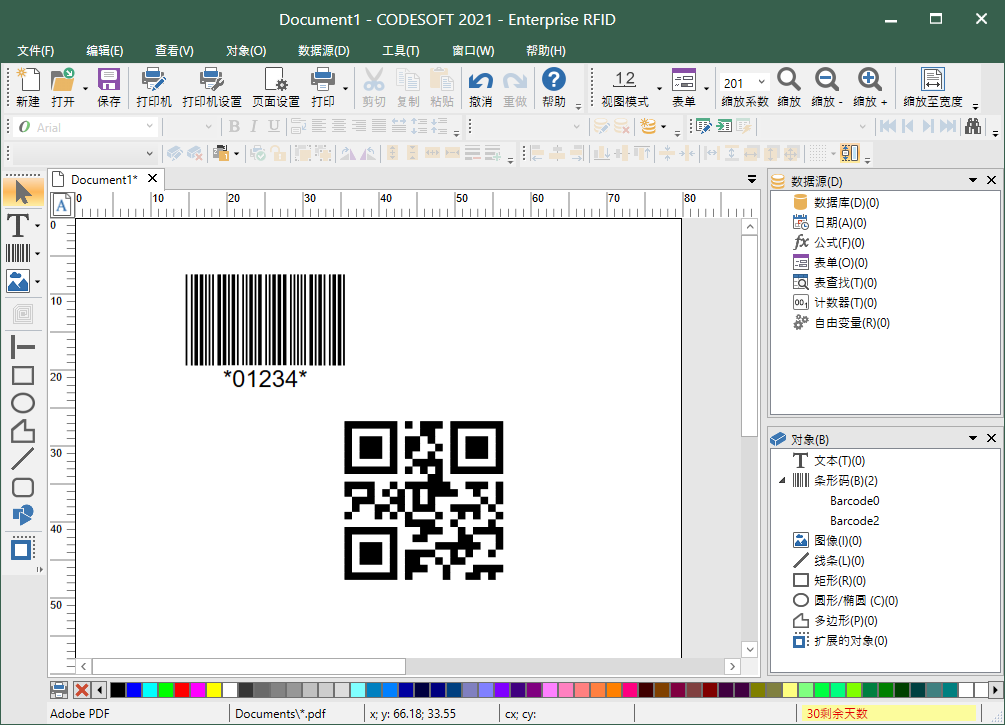1005x725 pixels.
Task: Switch 视图模式 view mode
Action: pyautogui.click(x=625, y=87)
